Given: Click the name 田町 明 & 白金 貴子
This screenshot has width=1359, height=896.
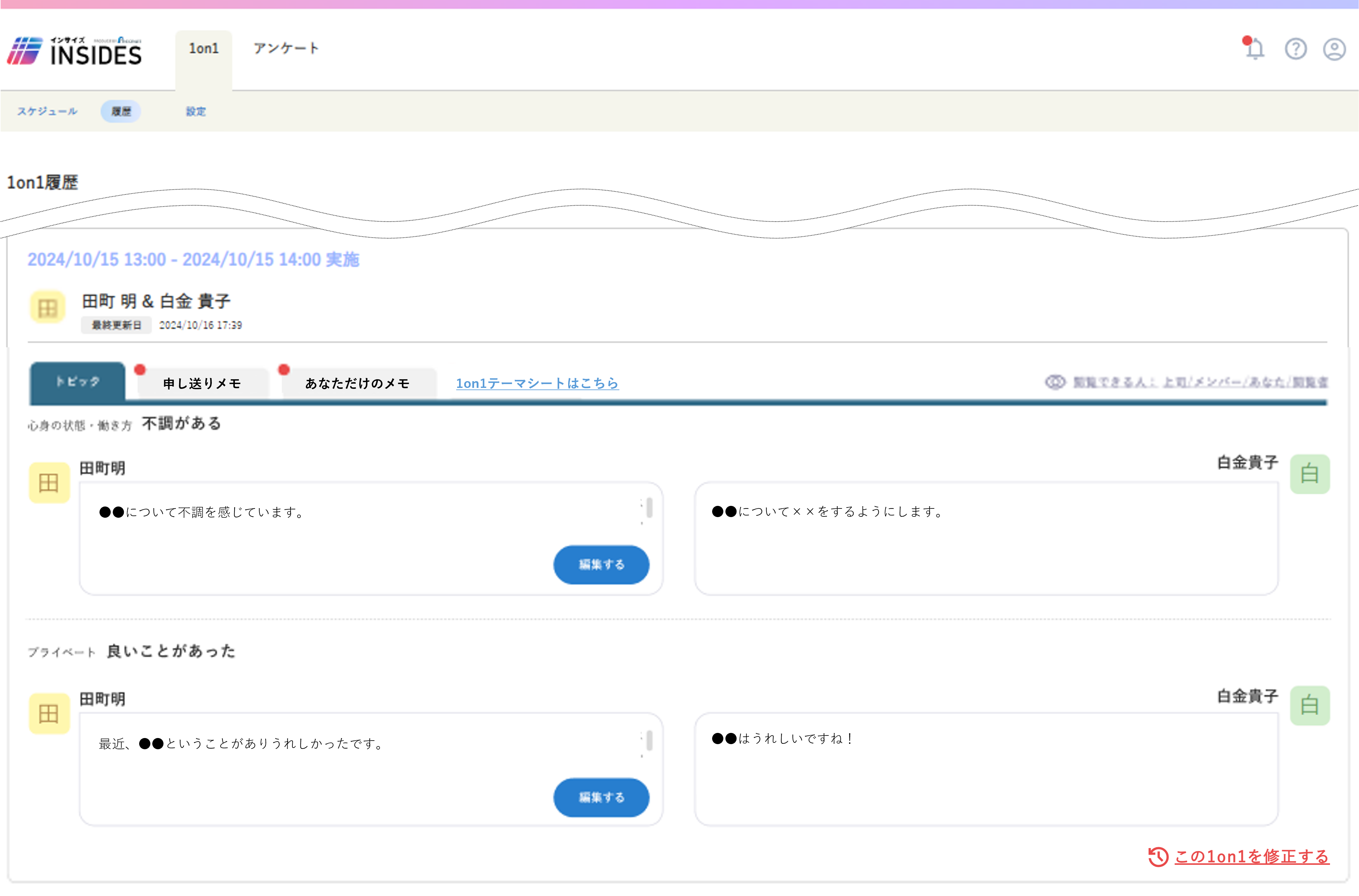Looking at the screenshot, I should click(x=156, y=301).
